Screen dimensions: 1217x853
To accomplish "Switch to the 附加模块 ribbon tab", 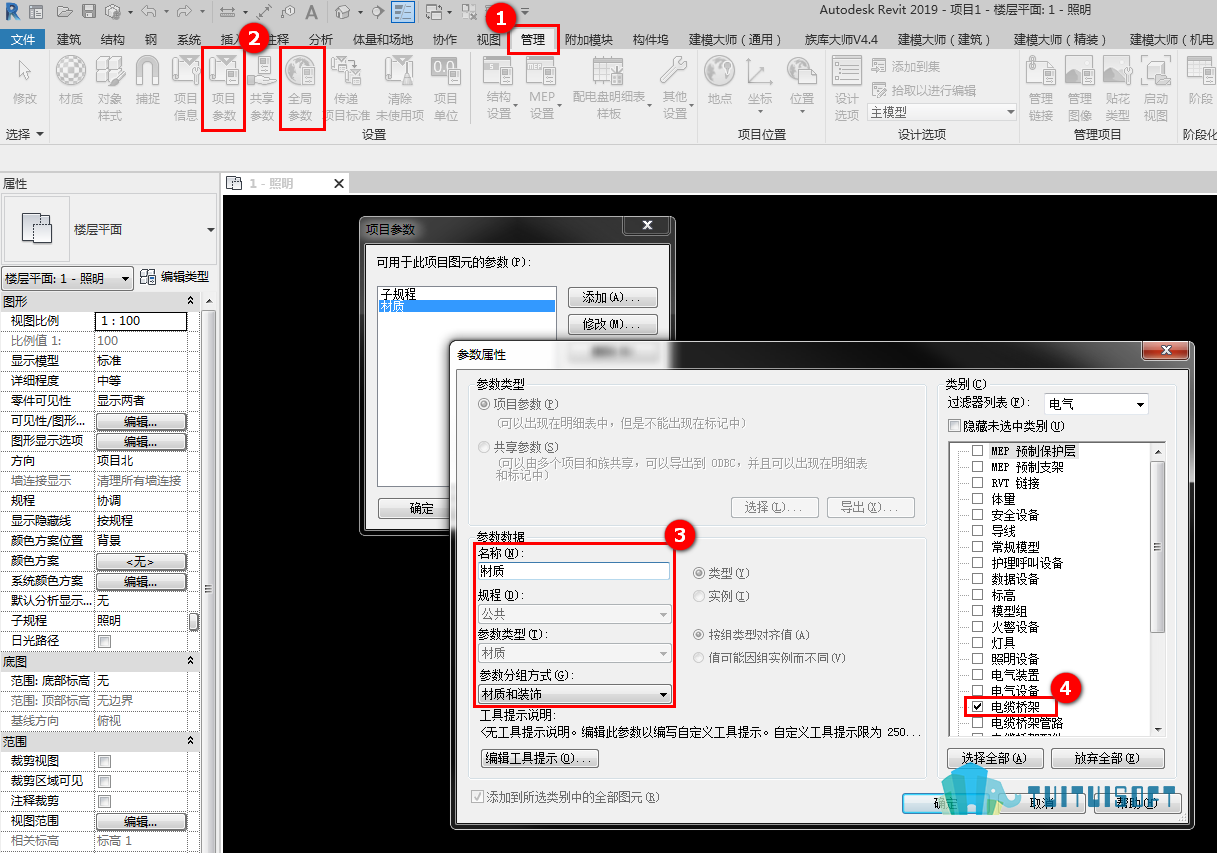I will click(x=588, y=40).
